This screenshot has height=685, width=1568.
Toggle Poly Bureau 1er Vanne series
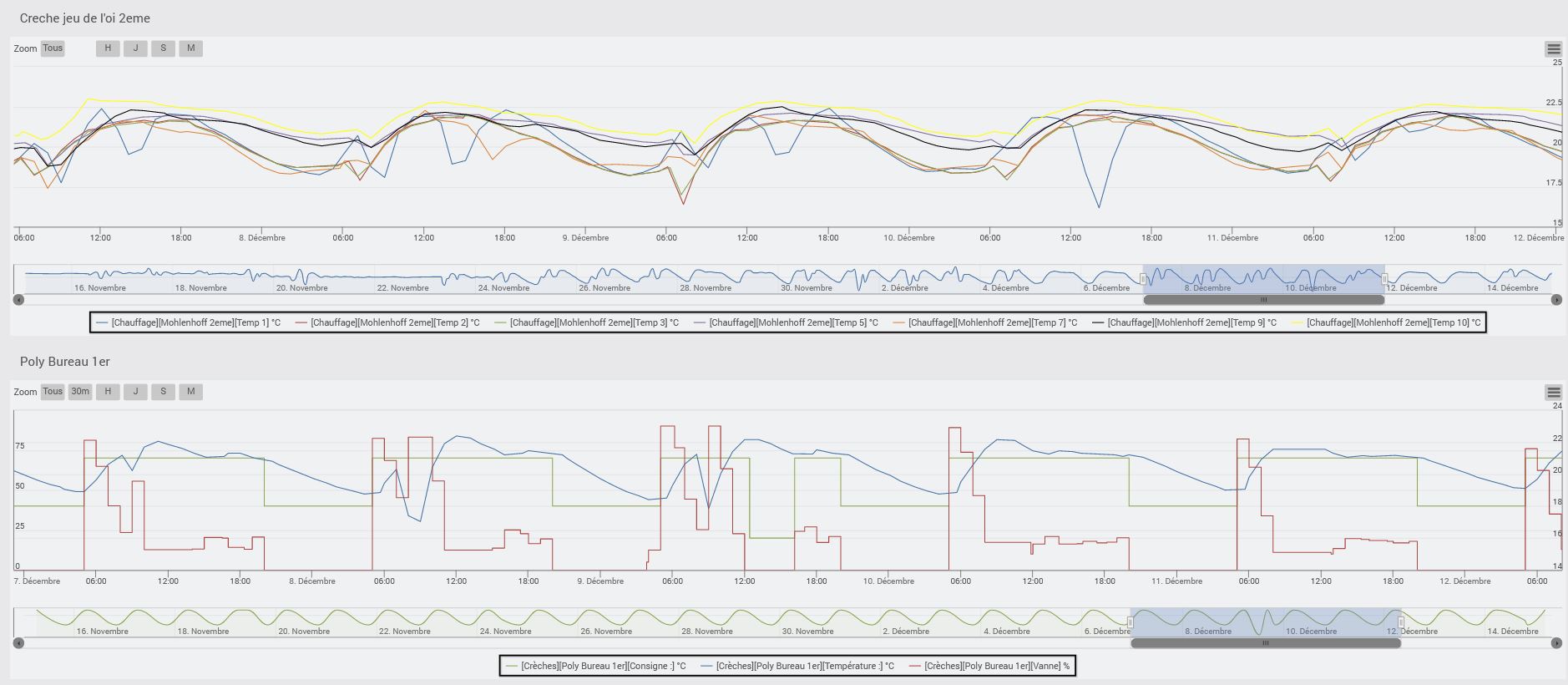pyautogui.click(x=990, y=666)
